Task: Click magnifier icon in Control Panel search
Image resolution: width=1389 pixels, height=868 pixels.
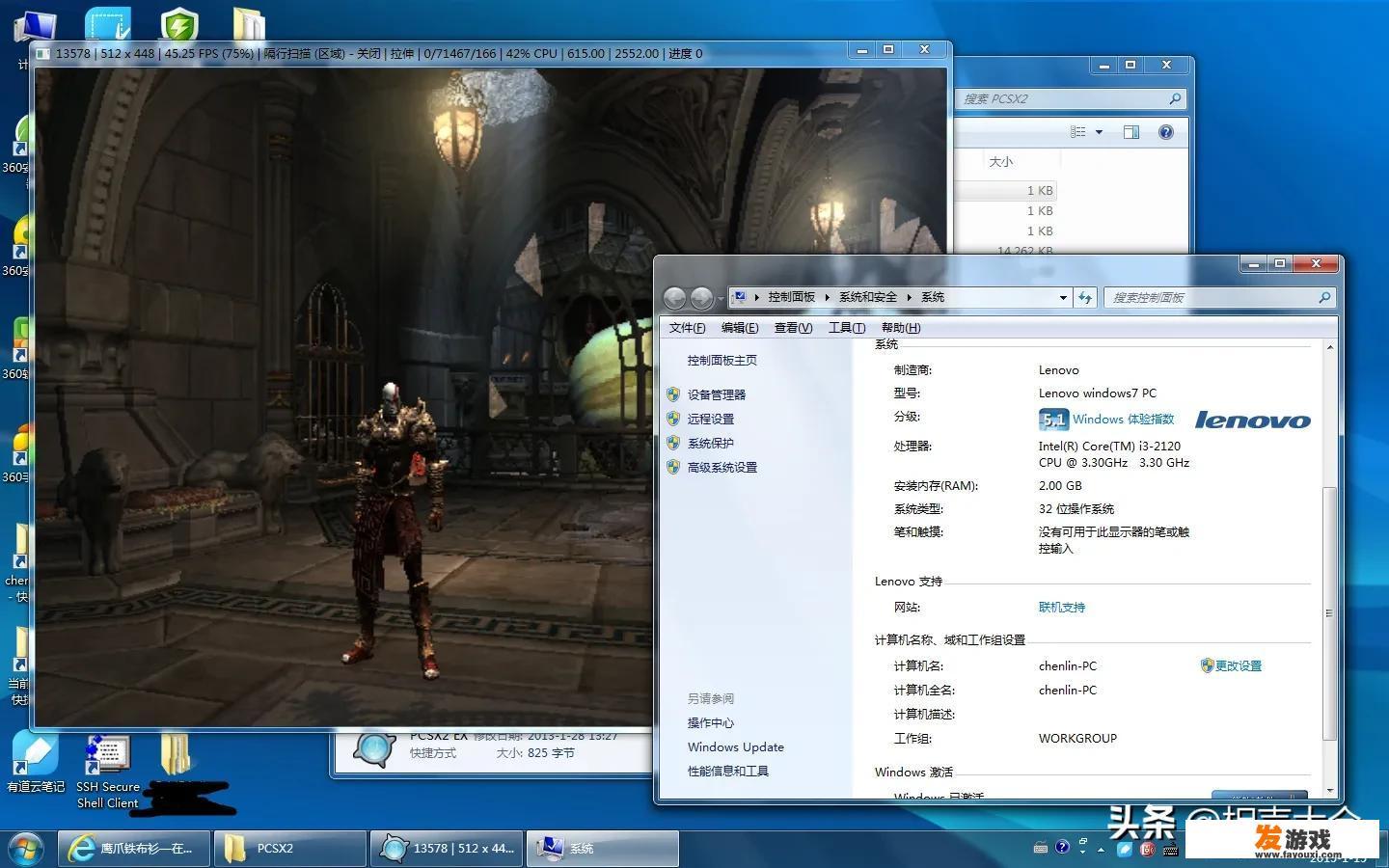Action: click(1324, 298)
